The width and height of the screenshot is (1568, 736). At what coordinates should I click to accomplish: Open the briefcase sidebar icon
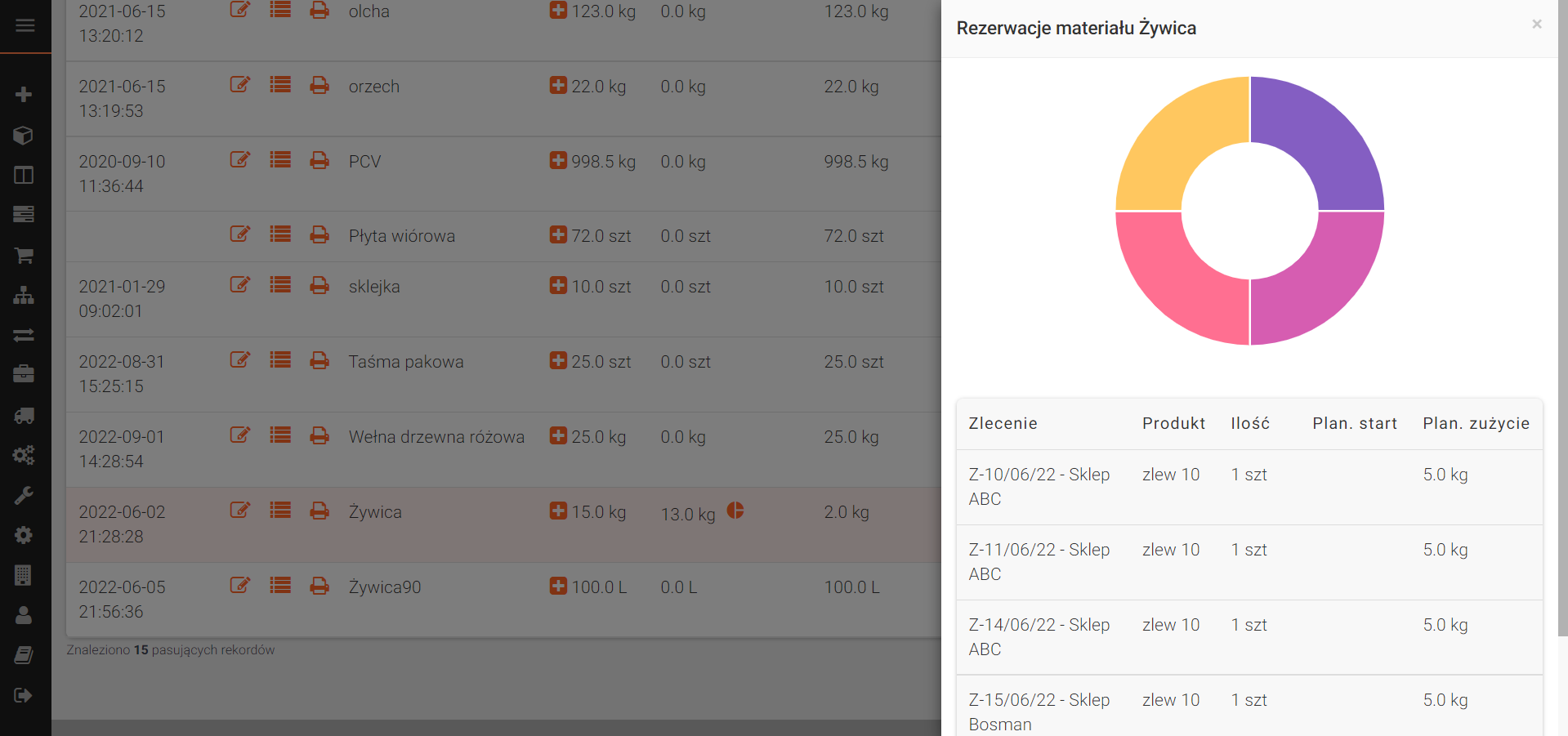tap(24, 375)
